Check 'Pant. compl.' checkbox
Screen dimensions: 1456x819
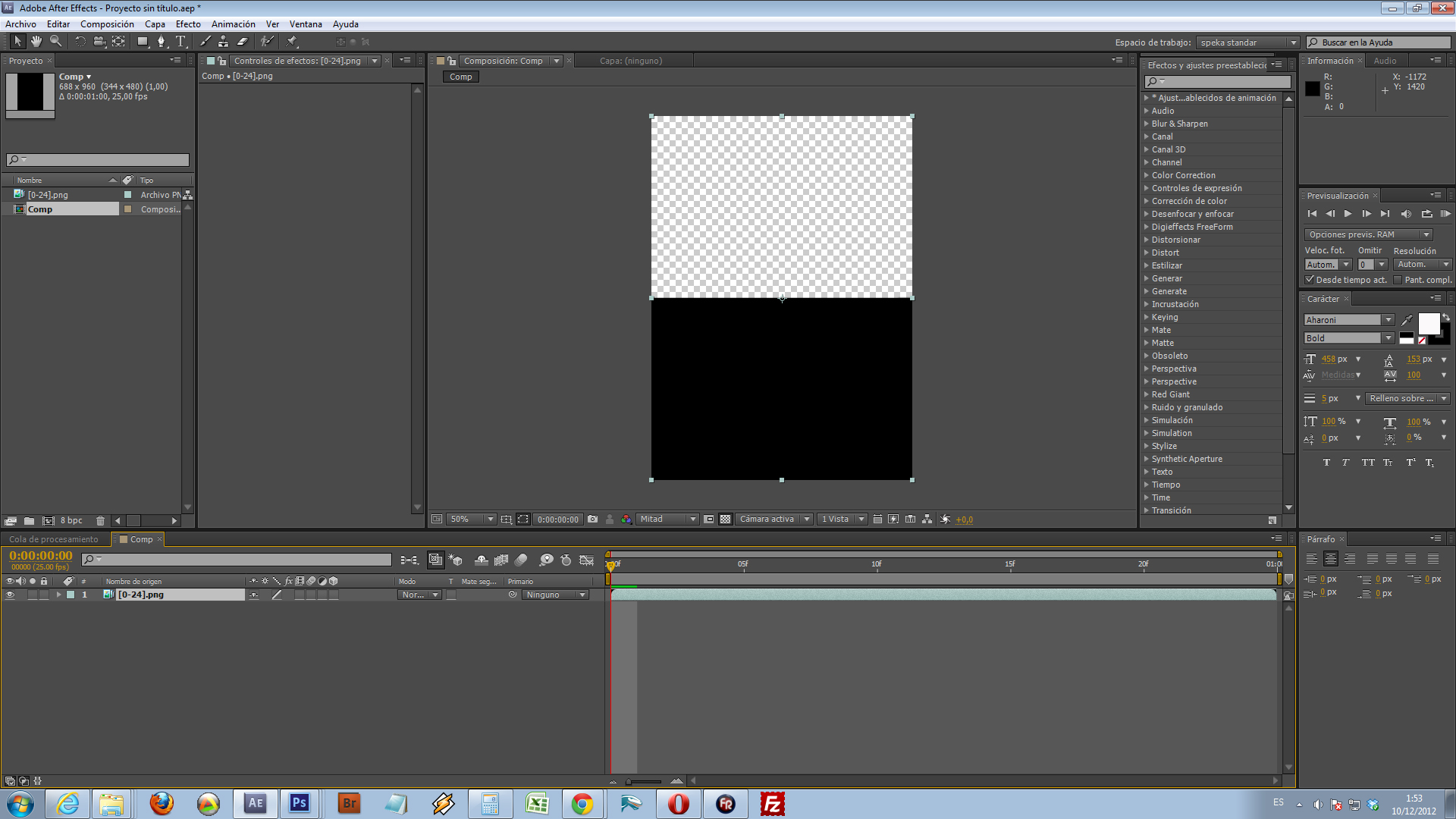1398,280
